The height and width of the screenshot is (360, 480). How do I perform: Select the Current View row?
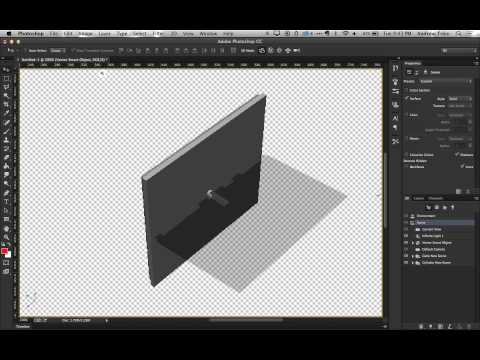click(x=439, y=229)
